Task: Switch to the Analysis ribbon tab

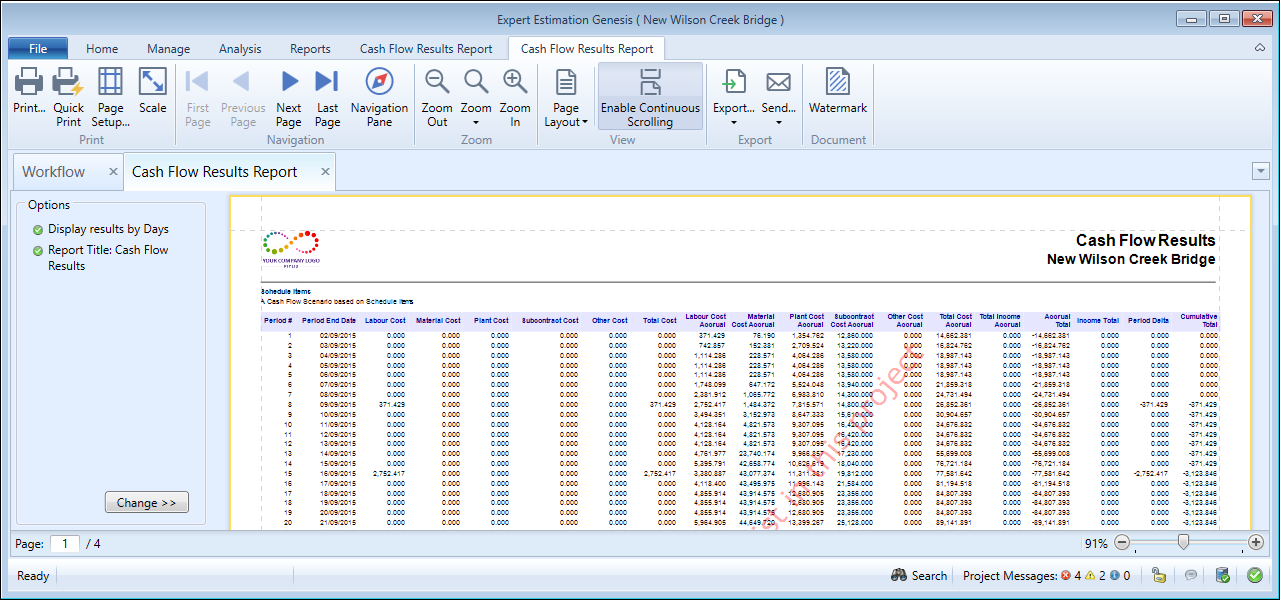Action: coord(240,48)
